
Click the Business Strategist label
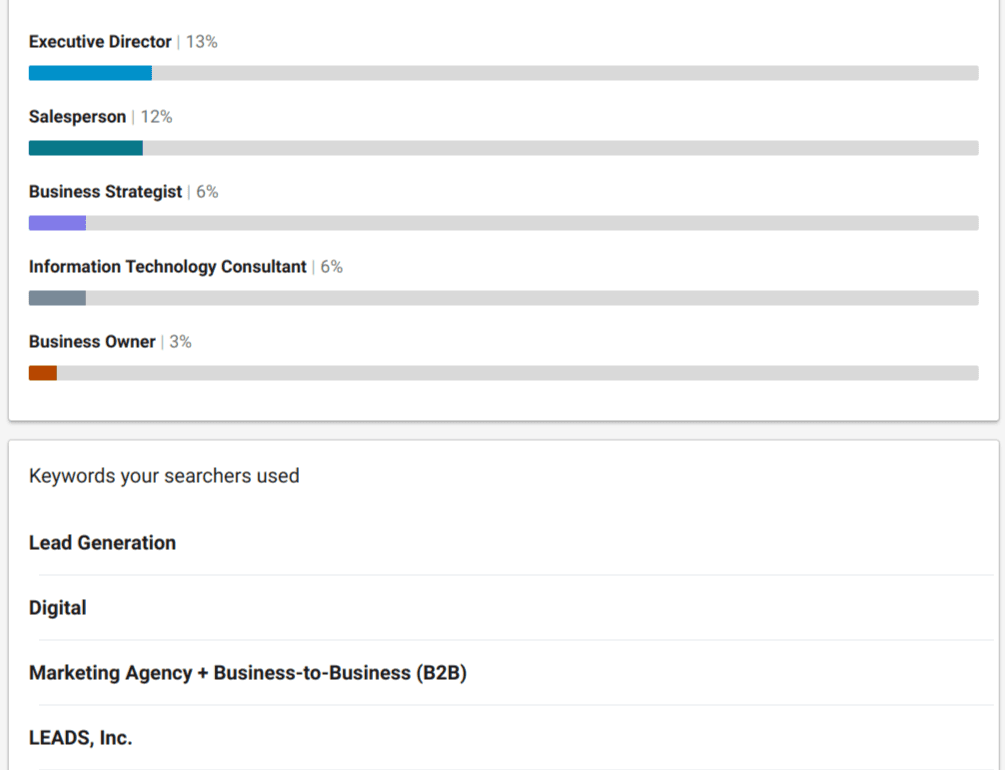click(105, 192)
